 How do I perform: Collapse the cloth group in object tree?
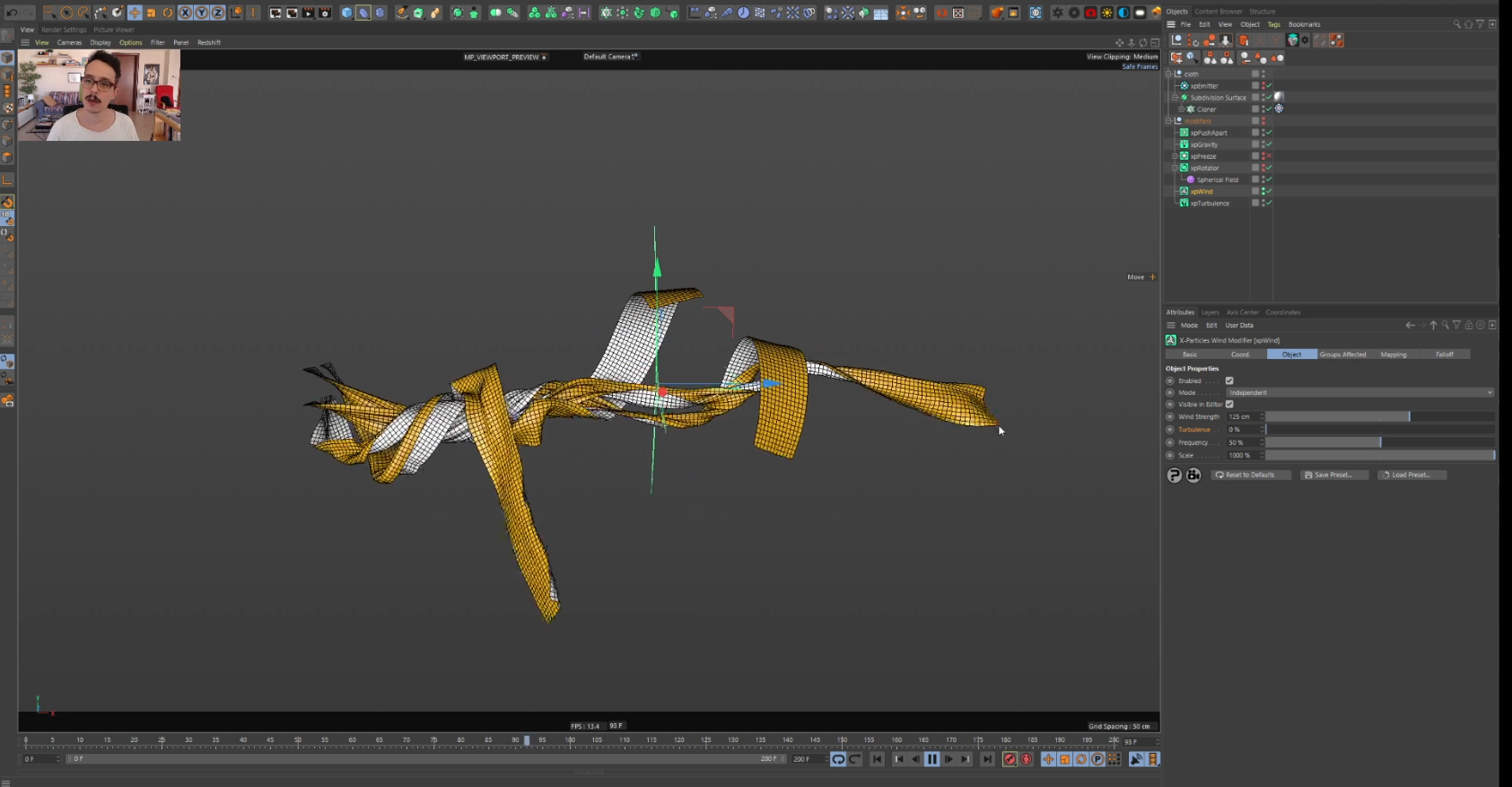tap(1169, 74)
